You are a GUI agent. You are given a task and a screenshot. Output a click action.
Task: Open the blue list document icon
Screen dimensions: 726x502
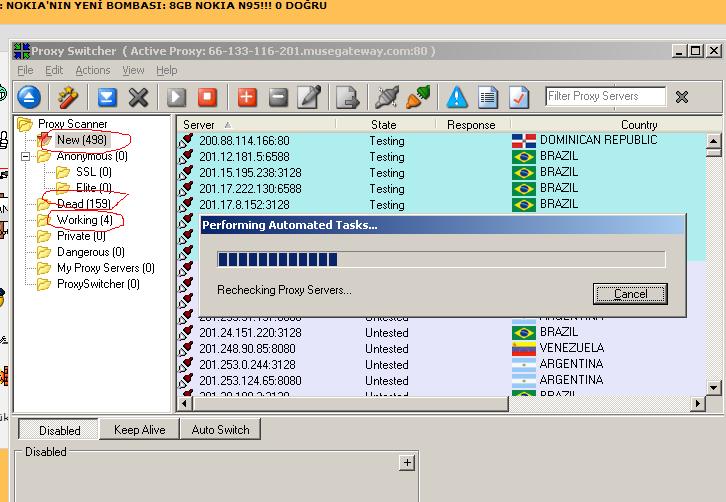(488, 97)
